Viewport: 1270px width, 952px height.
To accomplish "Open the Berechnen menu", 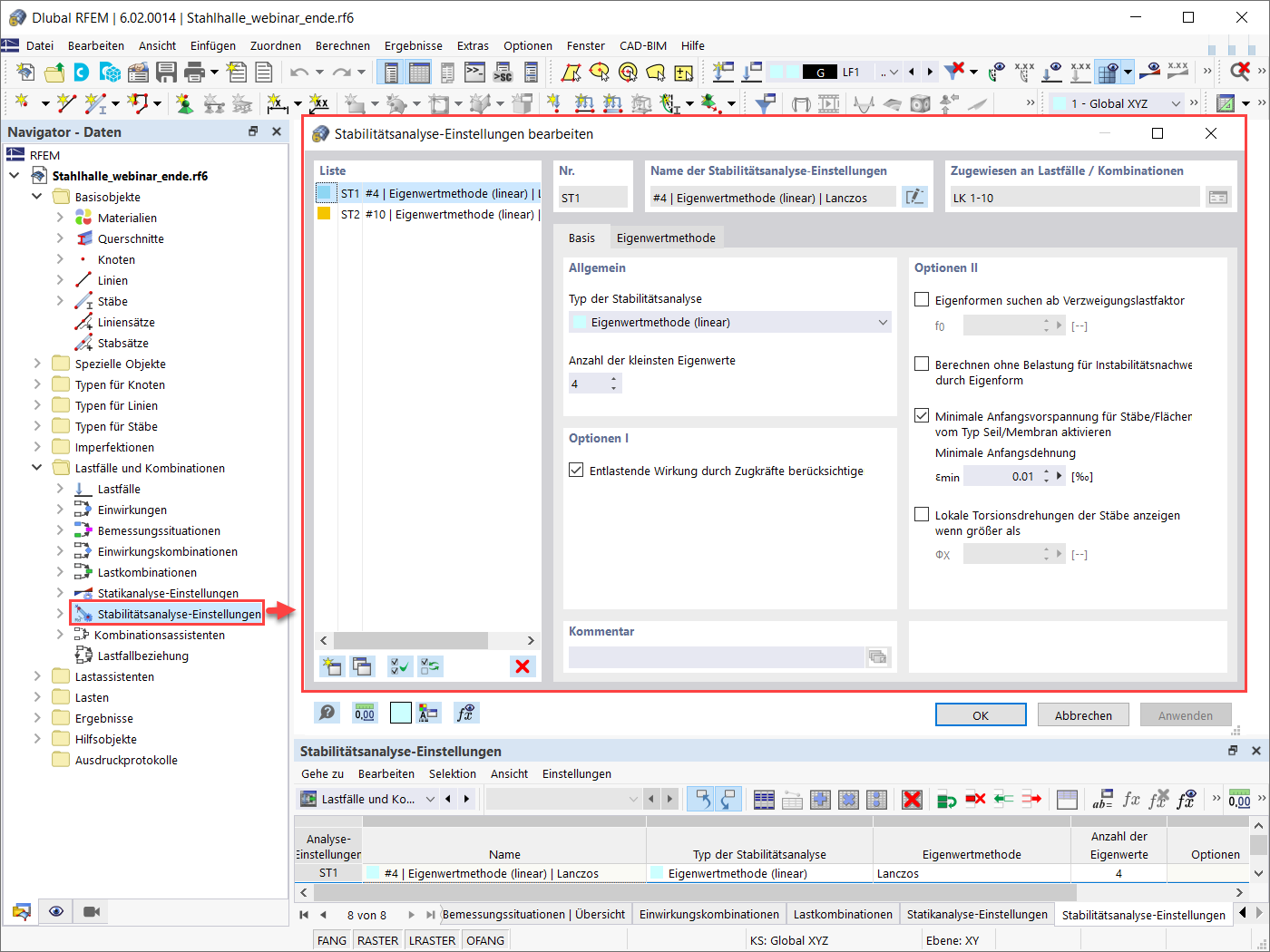I will click(343, 45).
